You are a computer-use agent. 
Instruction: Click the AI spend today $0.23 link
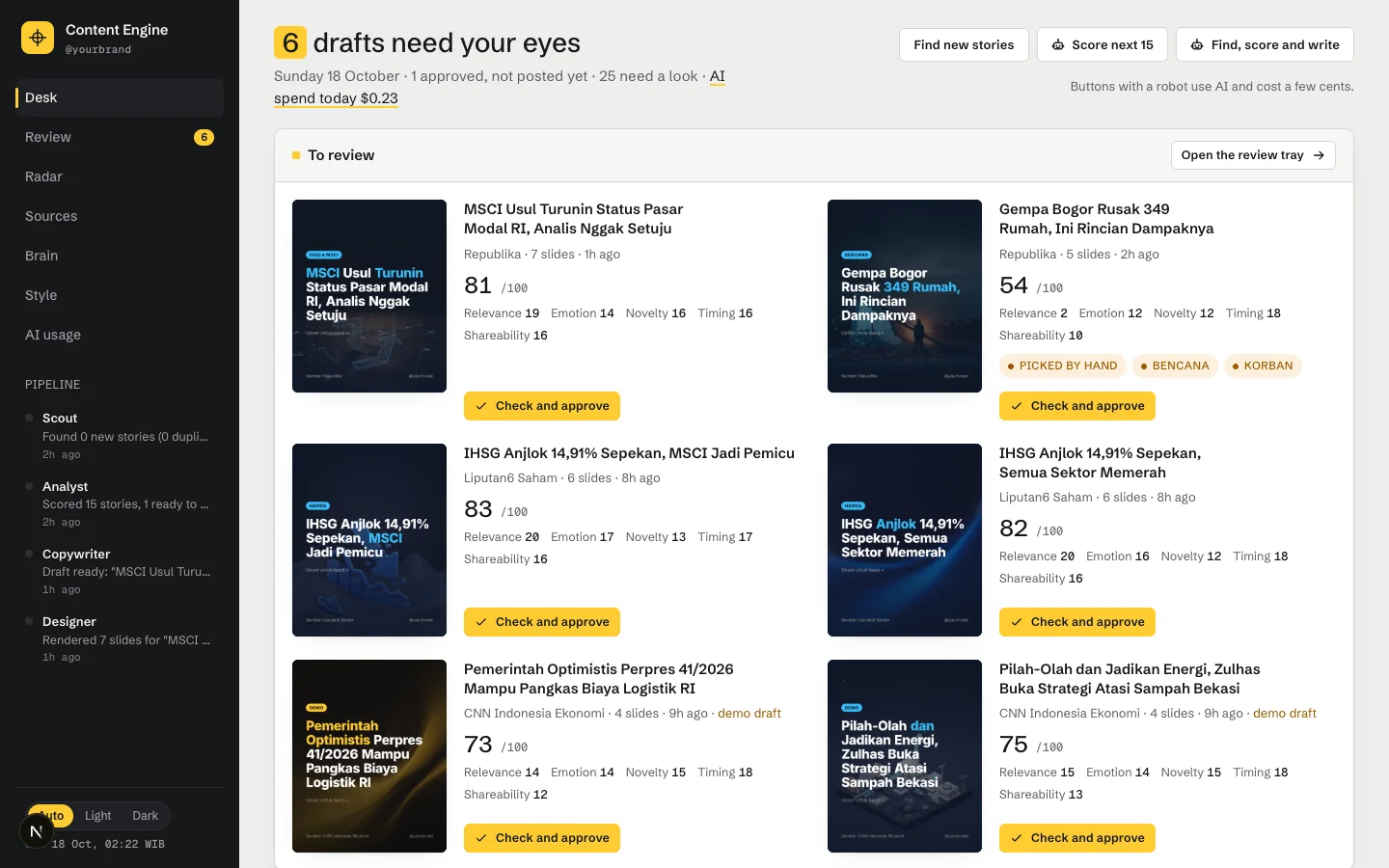point(336,98)
